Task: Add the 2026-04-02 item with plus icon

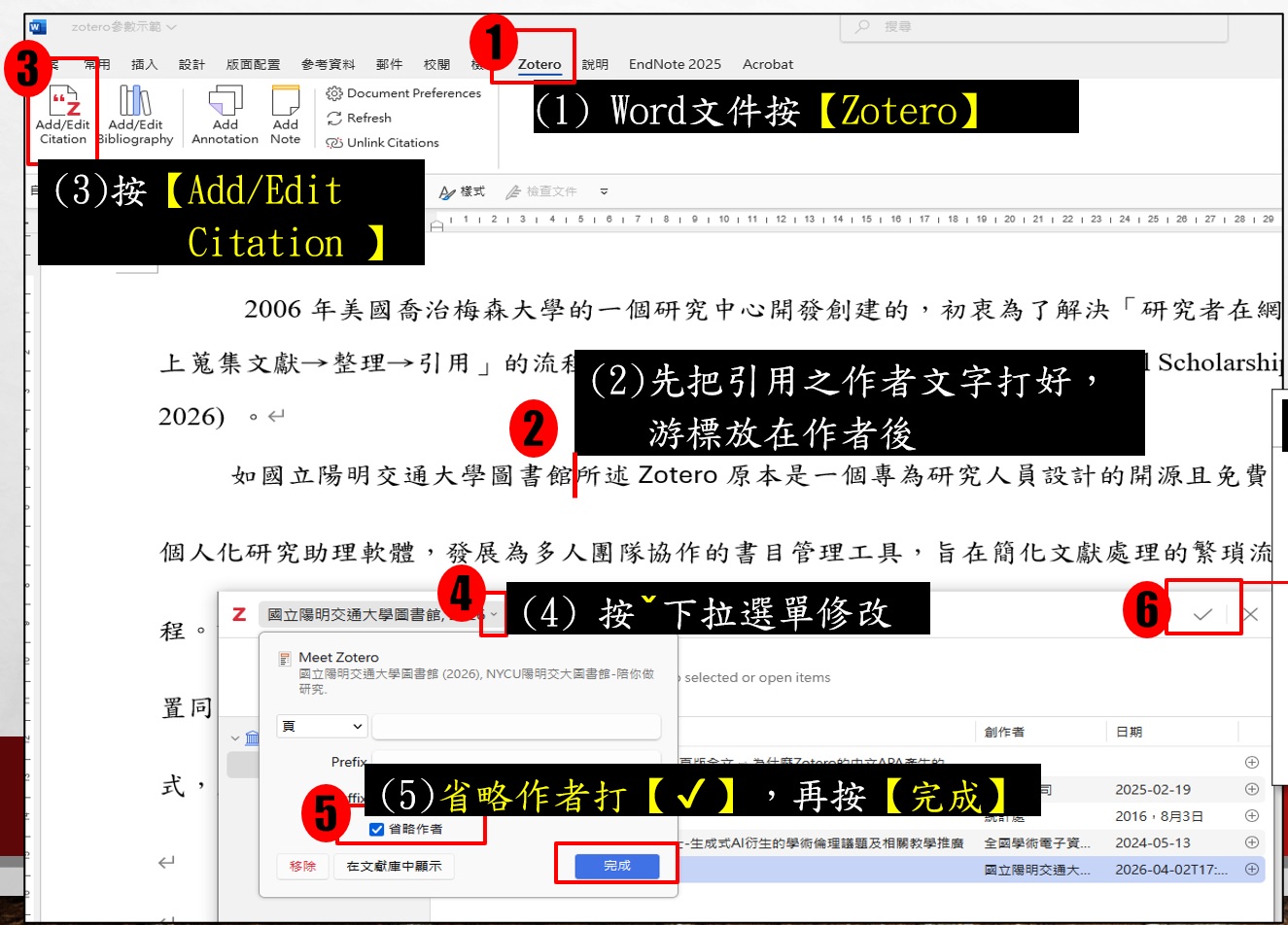Action: pos(1252,869)
